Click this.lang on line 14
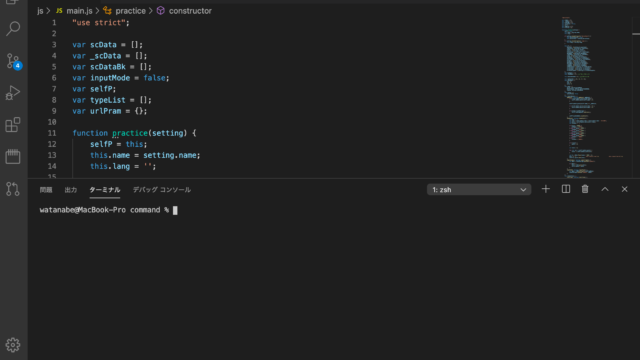640x360 pixels. coord(110,166)
